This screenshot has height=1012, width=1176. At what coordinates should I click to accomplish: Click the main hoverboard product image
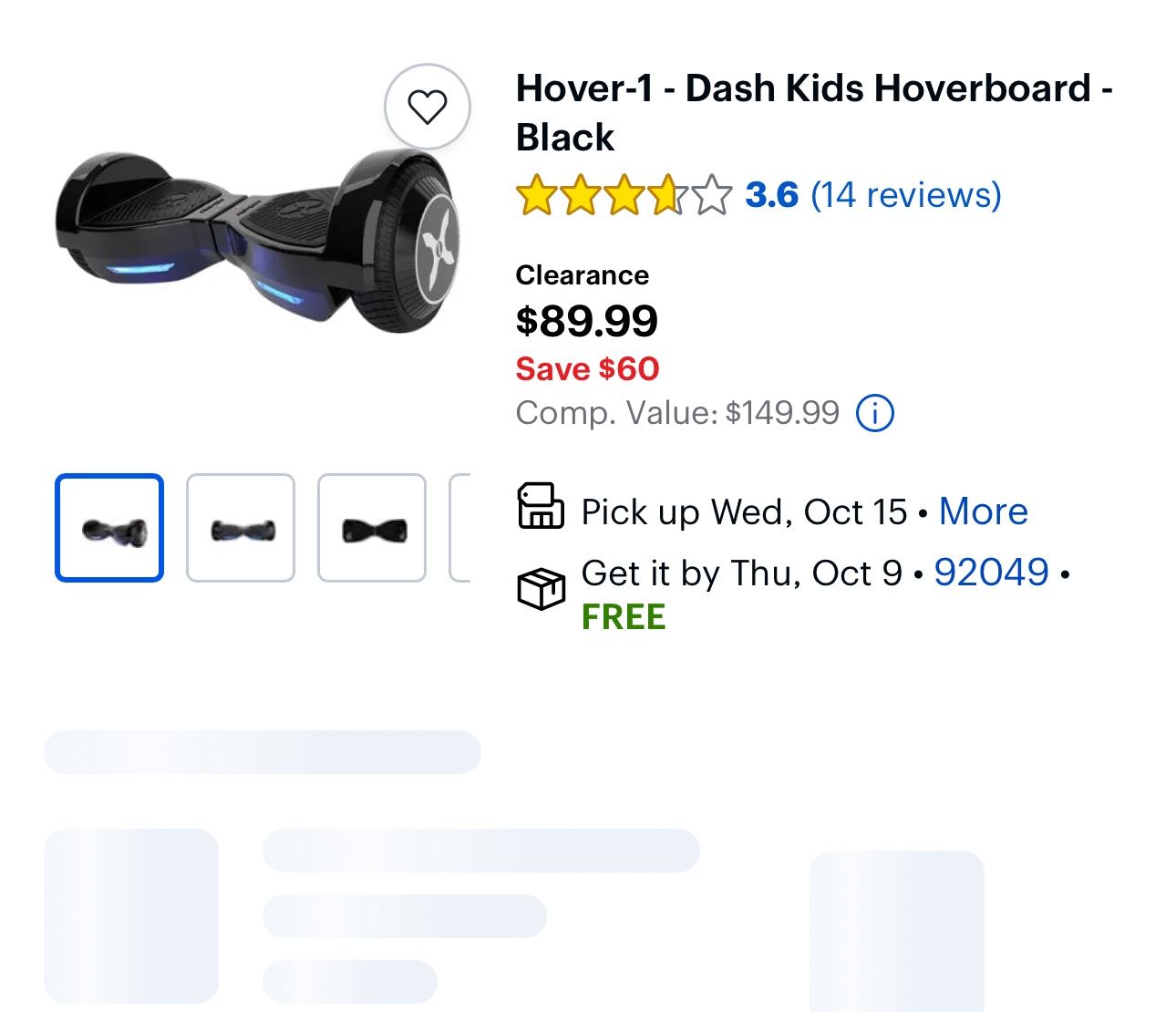(x=255, y=242)
